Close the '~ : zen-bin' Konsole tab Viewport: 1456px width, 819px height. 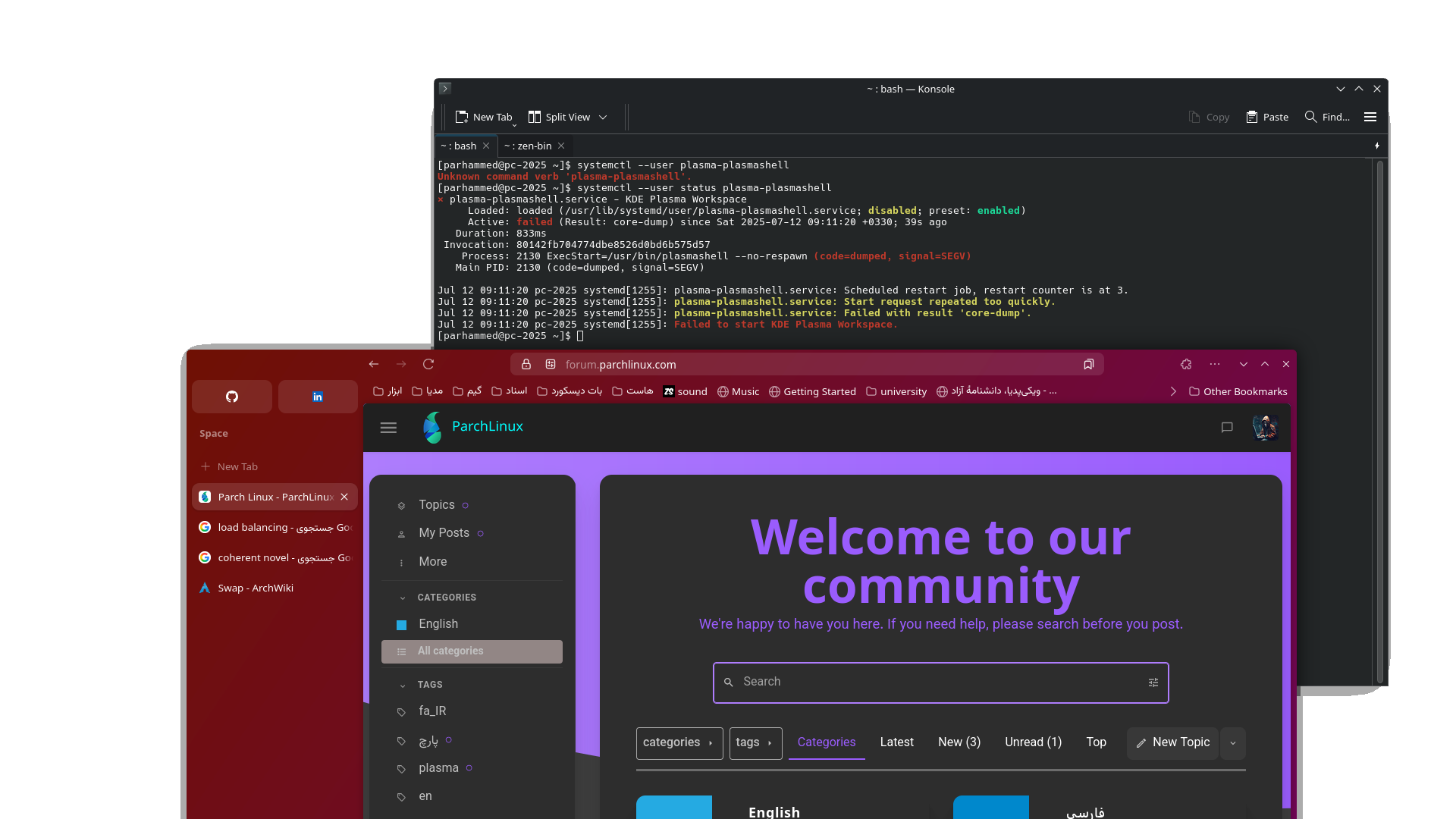(x=561, y=146)
